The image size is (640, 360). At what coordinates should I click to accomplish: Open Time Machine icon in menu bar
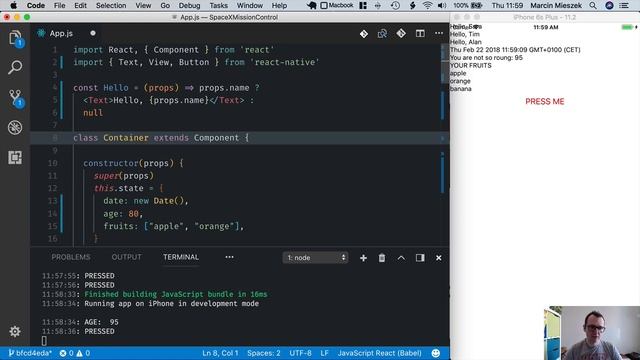pos(395,5)
